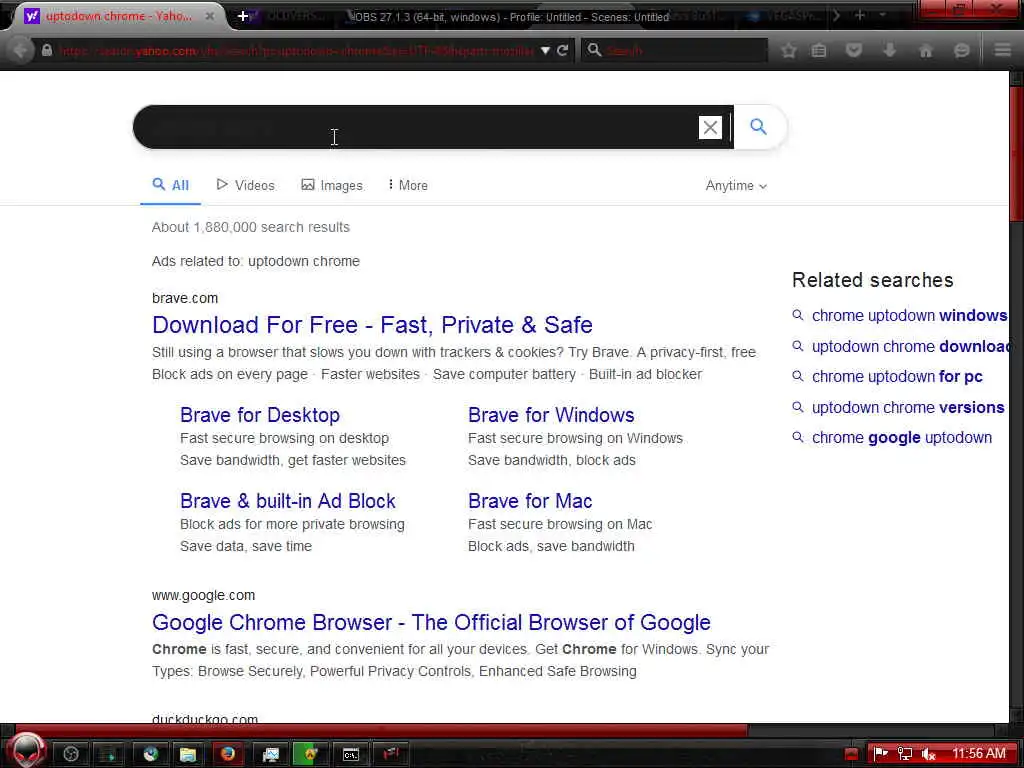Open the round dark taskbar icon beside Start

(71, 754)
